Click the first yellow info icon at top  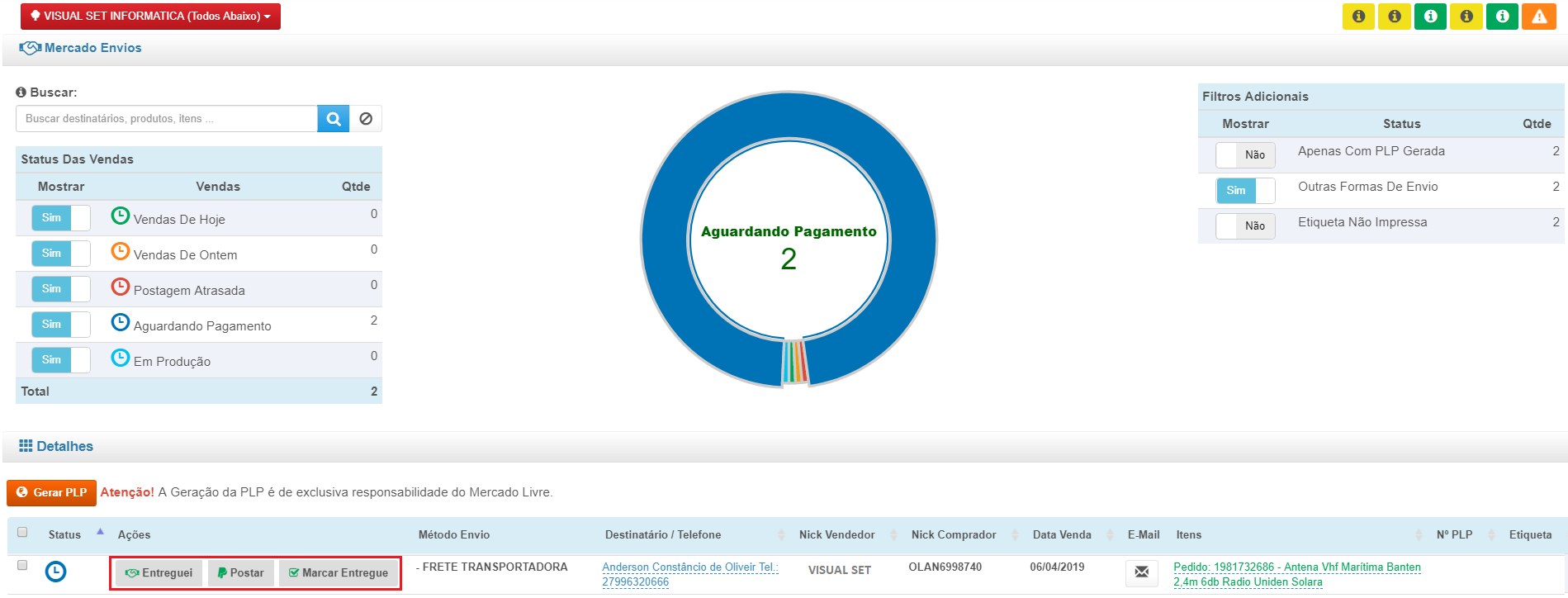point(1358,17)
